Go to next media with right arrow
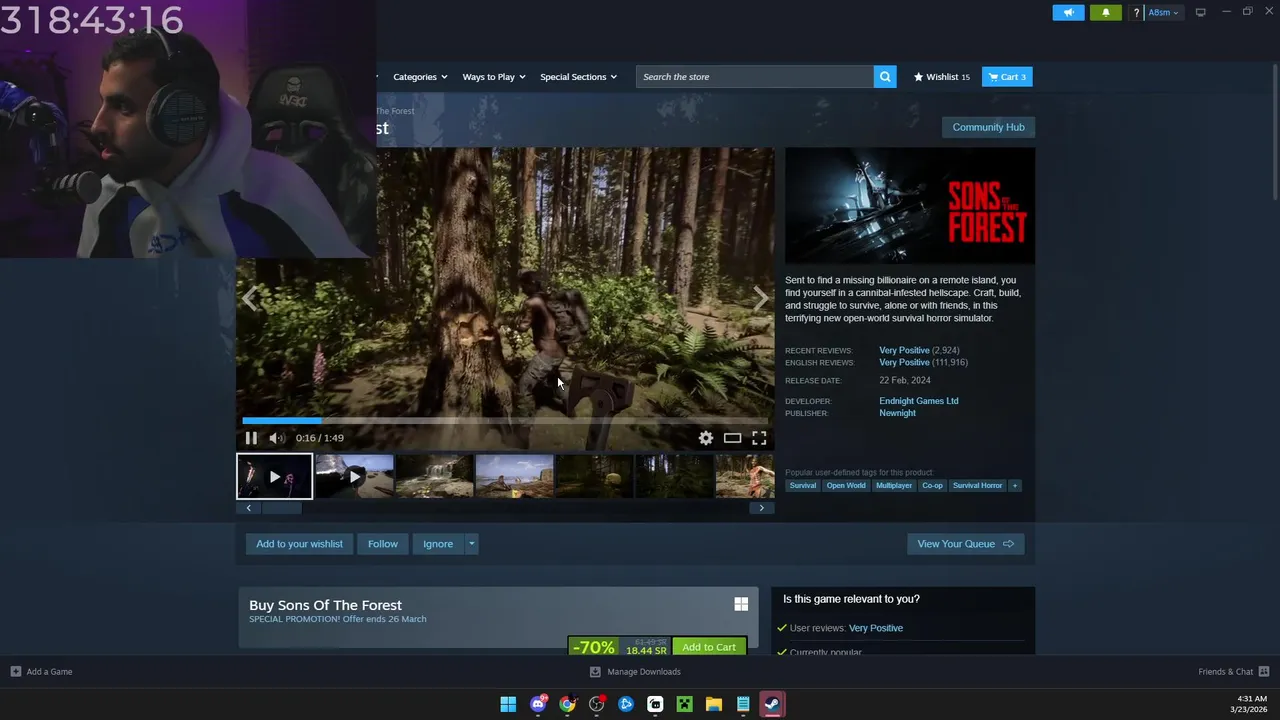The image size is (1280, 720). coord(761,298)
